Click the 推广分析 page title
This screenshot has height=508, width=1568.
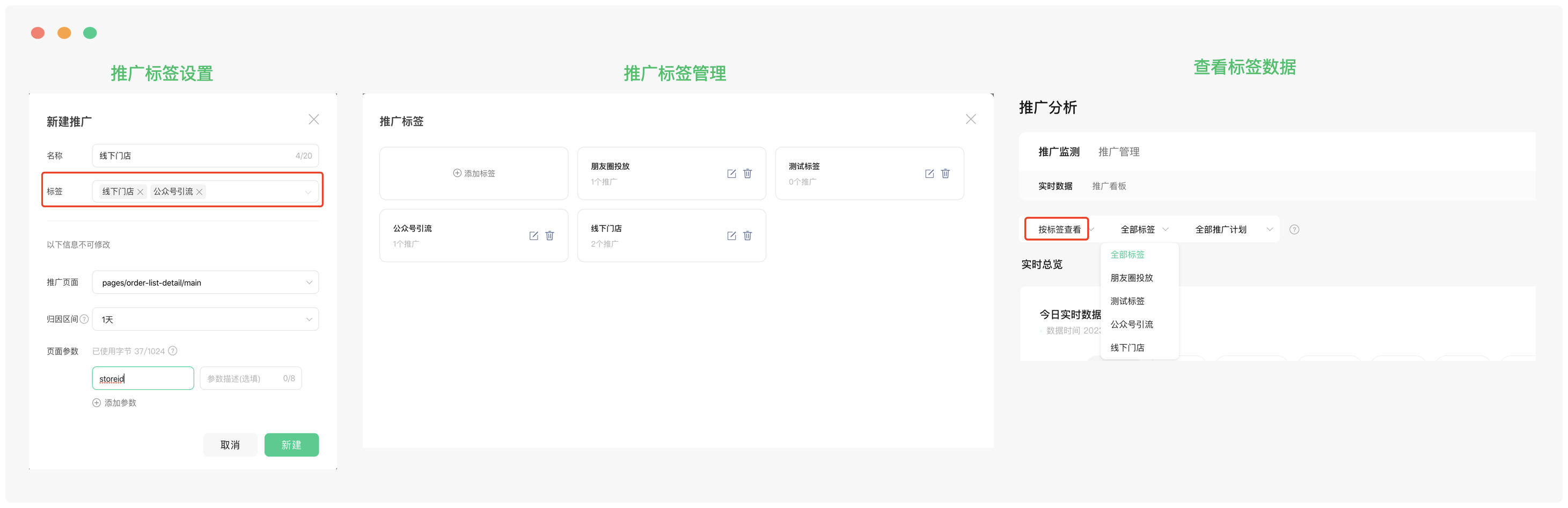pos(1047,108)
